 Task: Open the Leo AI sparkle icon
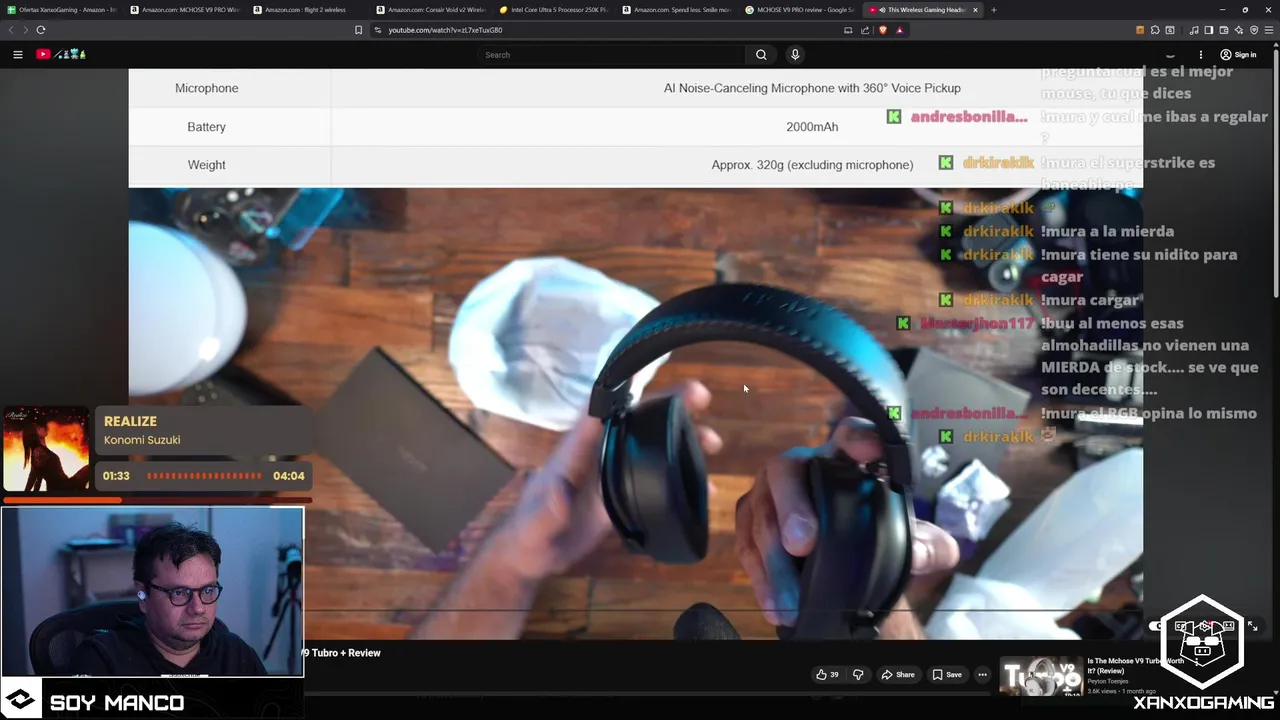pyautogui.click(x=1239, y=30)
